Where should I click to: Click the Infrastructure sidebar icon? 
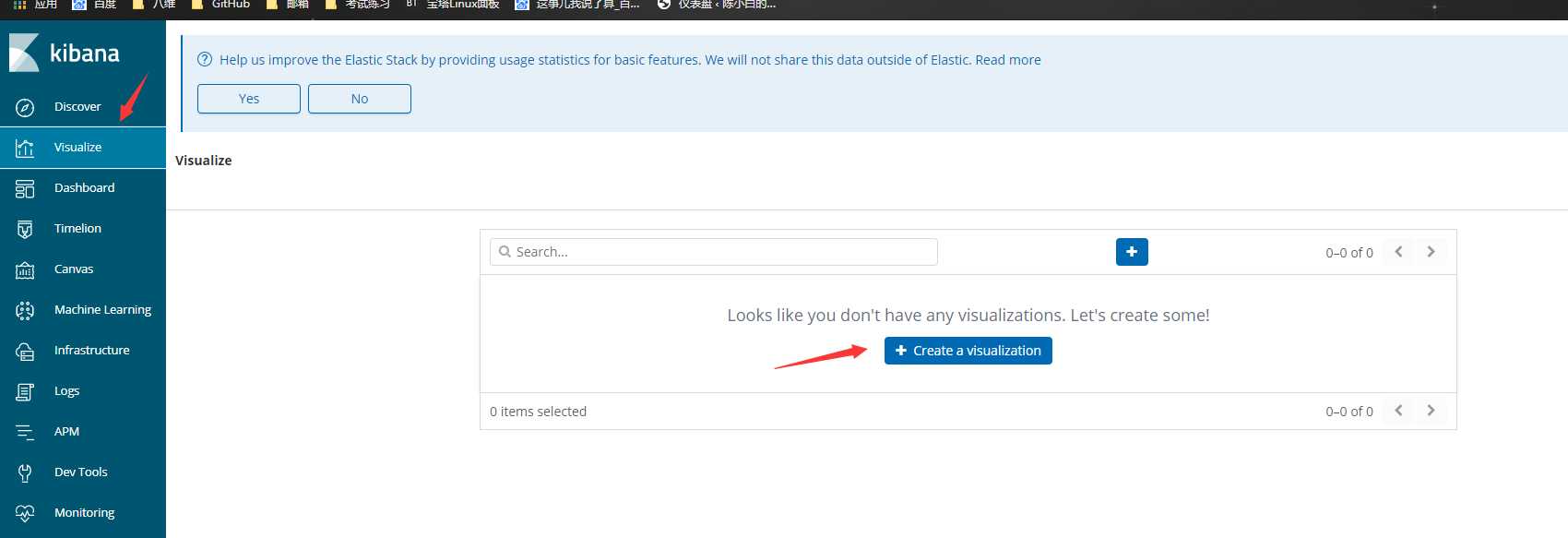tap(25, 351)
